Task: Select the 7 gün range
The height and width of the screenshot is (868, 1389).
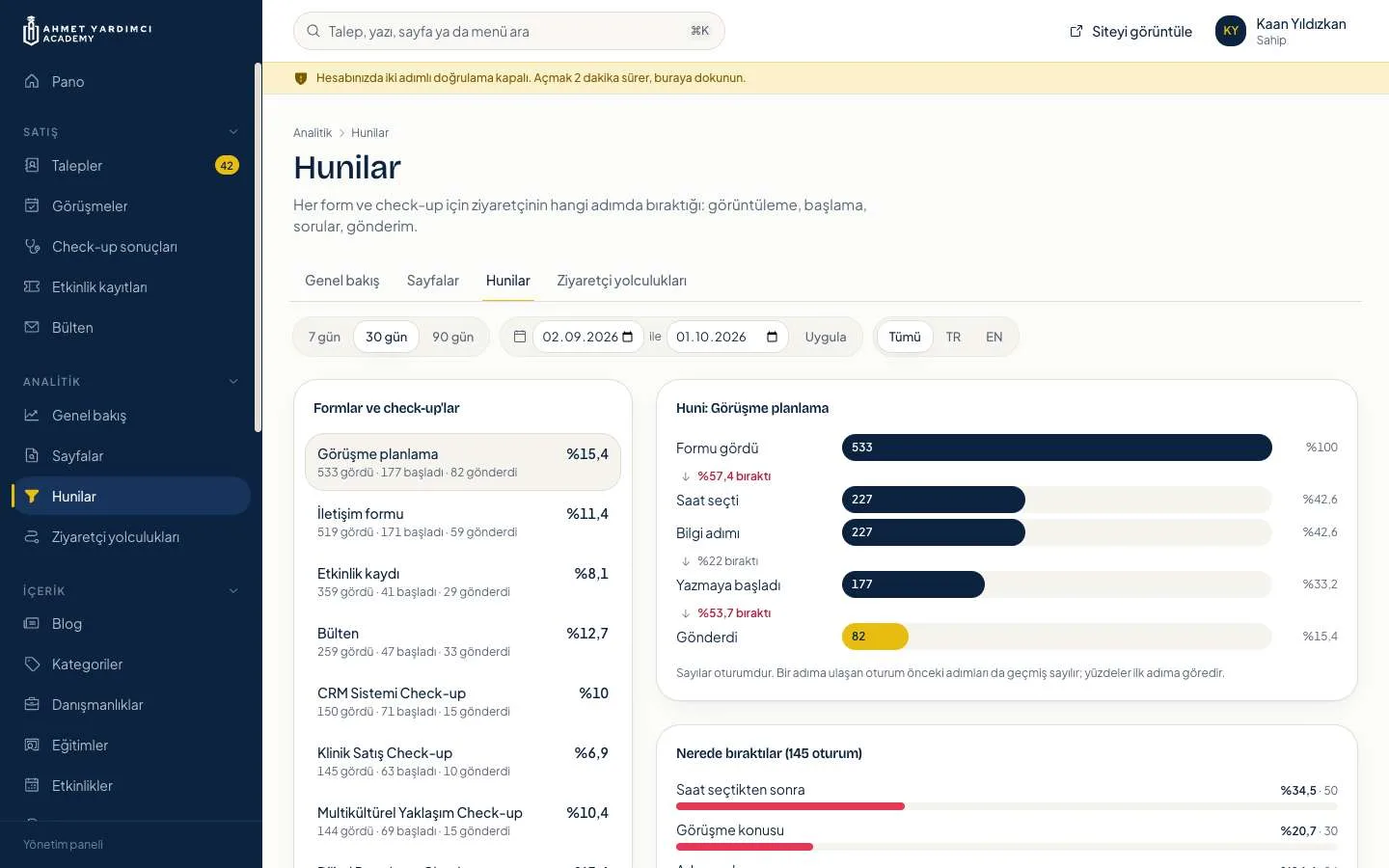Action: tap(324, 337)
